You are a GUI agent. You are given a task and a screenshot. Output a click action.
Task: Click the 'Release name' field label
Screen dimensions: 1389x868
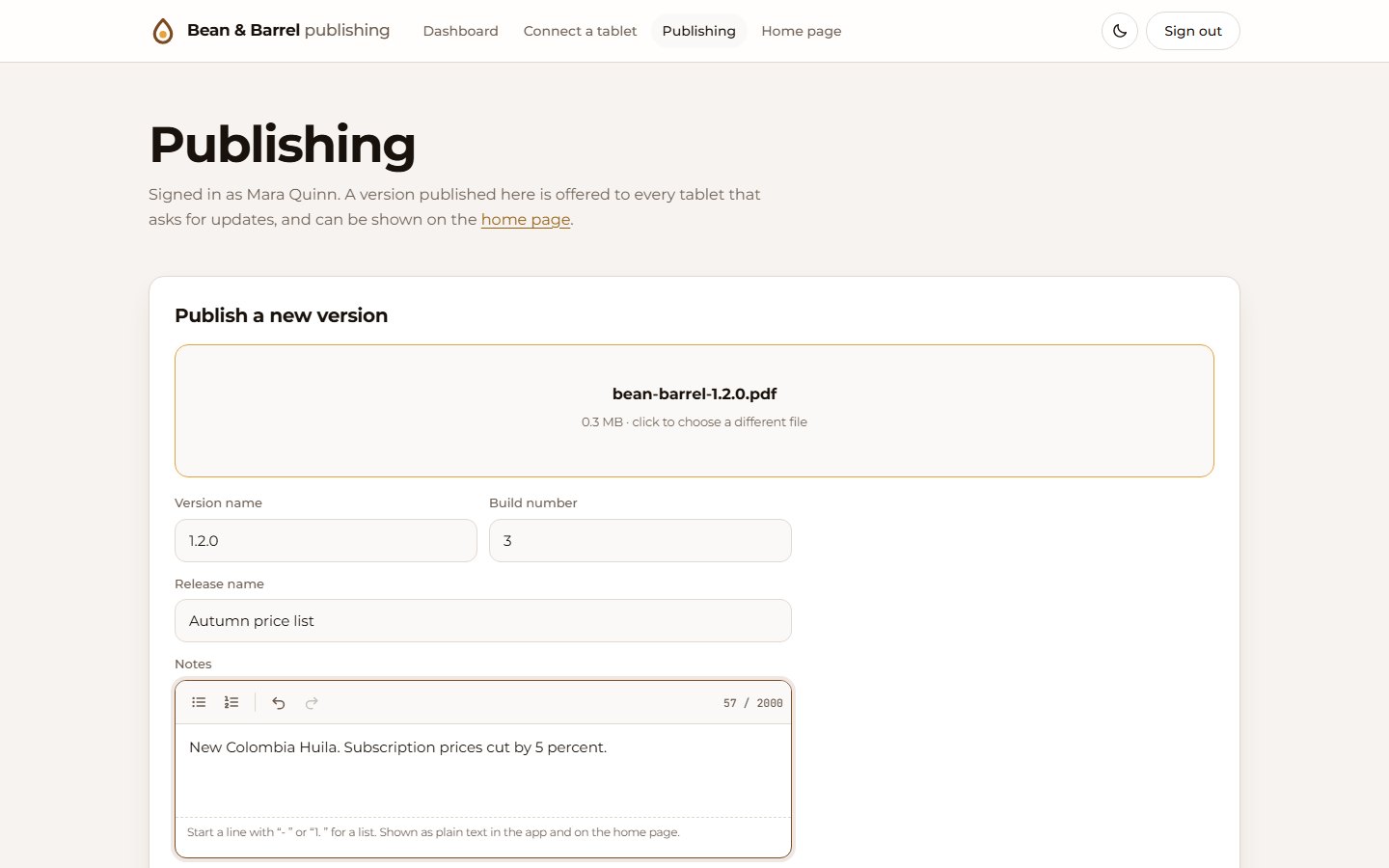click(x=219, y=583)
